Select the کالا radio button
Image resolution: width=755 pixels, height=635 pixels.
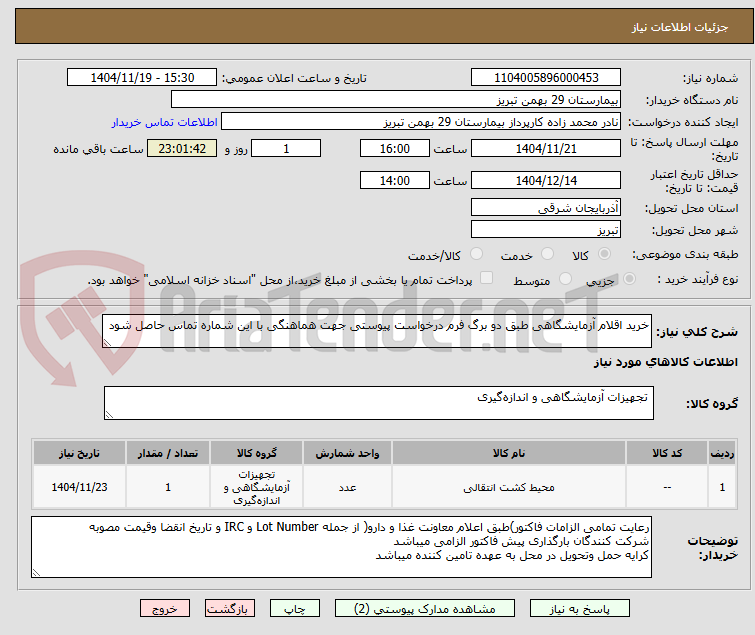point(604,254)
